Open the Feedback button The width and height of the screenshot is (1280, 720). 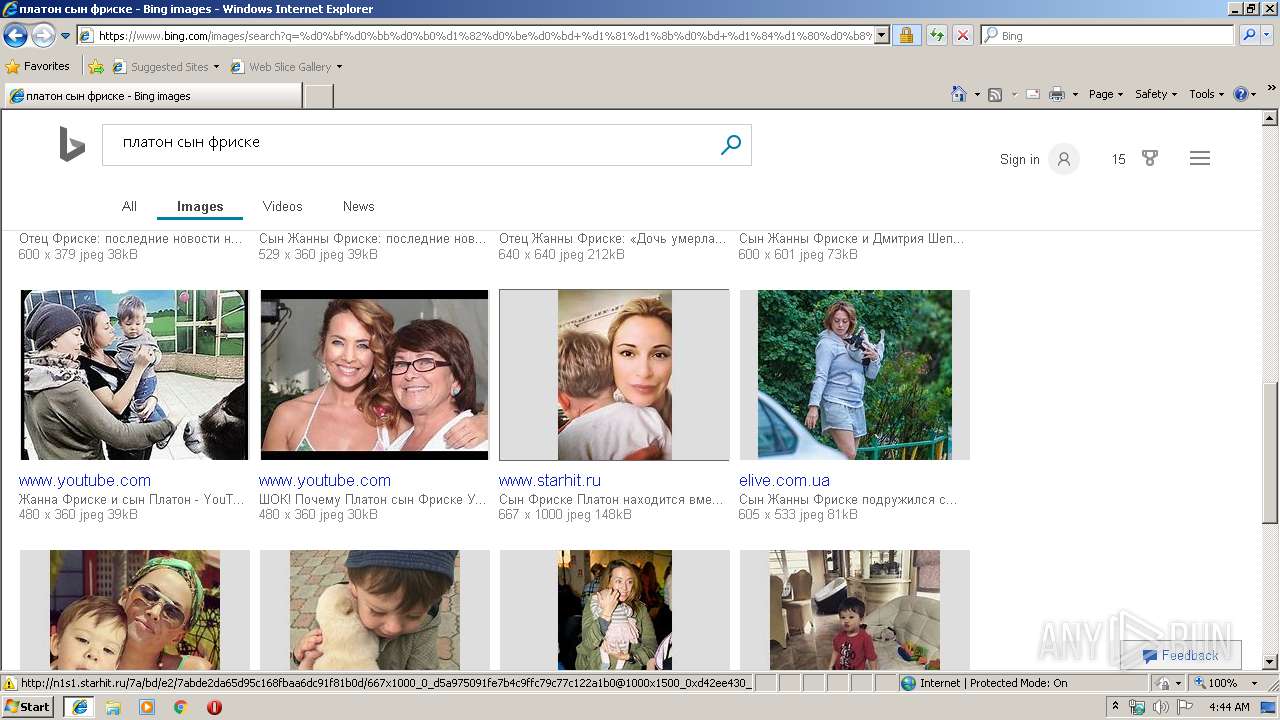coord(1180,655)
